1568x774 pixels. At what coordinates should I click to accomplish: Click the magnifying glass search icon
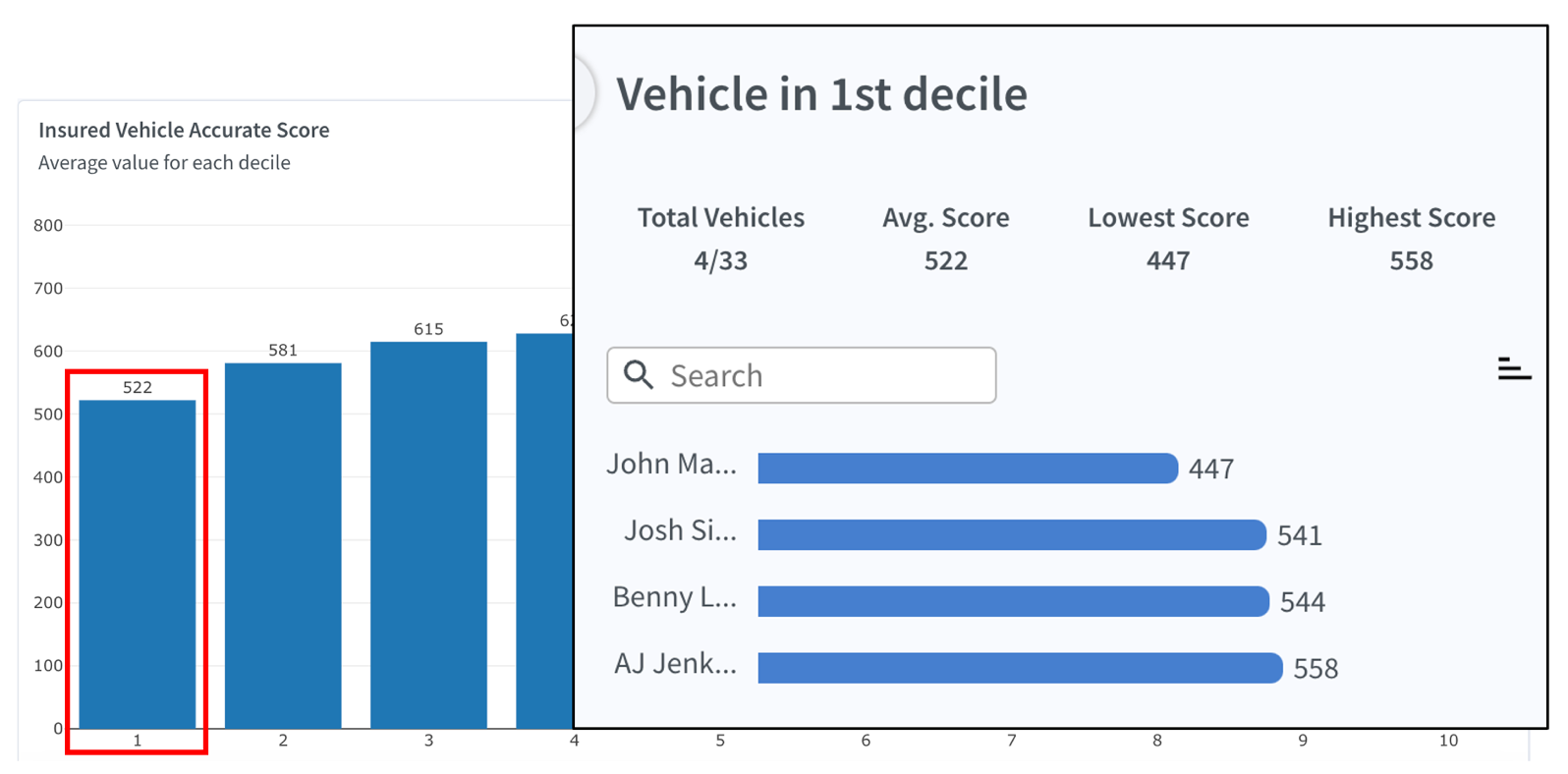tap(639, 375)
